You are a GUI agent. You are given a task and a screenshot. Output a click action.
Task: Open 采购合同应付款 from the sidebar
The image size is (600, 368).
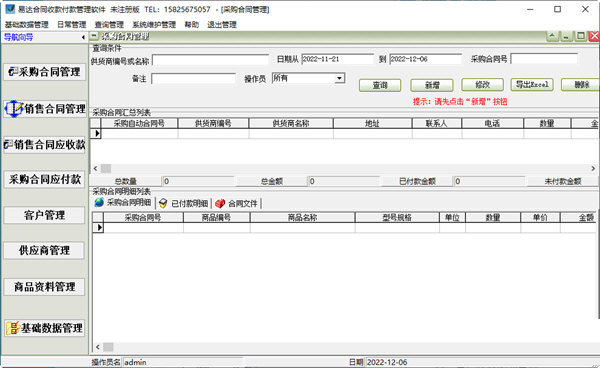pyautogui.click(x=44, y=179)
